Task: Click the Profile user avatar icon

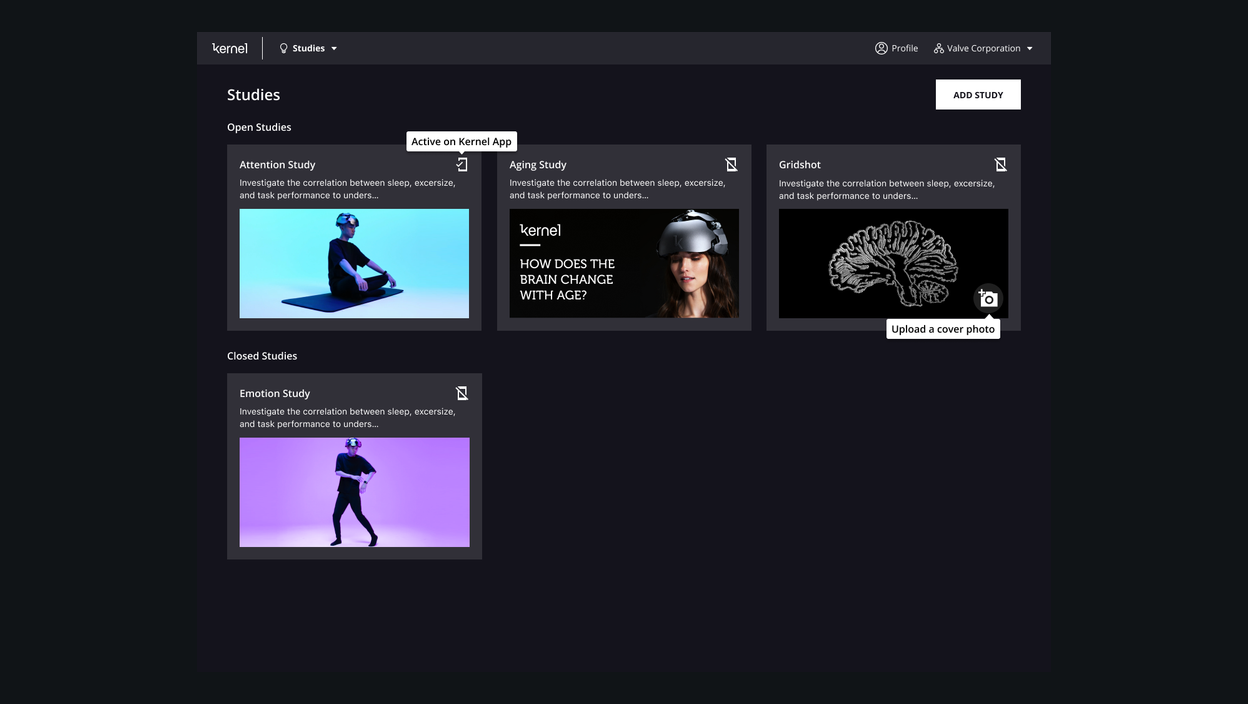Action: point(881,48)
